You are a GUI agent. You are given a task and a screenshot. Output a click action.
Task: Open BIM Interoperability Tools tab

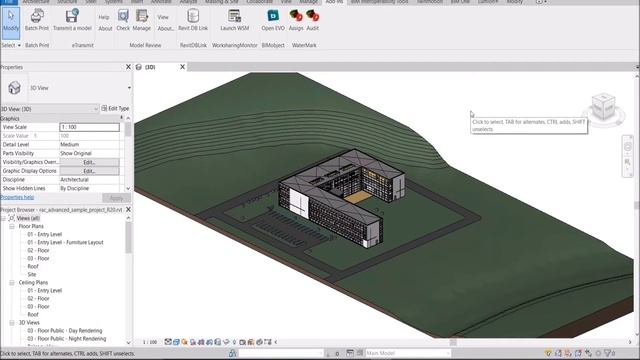[x=380, y=2]
